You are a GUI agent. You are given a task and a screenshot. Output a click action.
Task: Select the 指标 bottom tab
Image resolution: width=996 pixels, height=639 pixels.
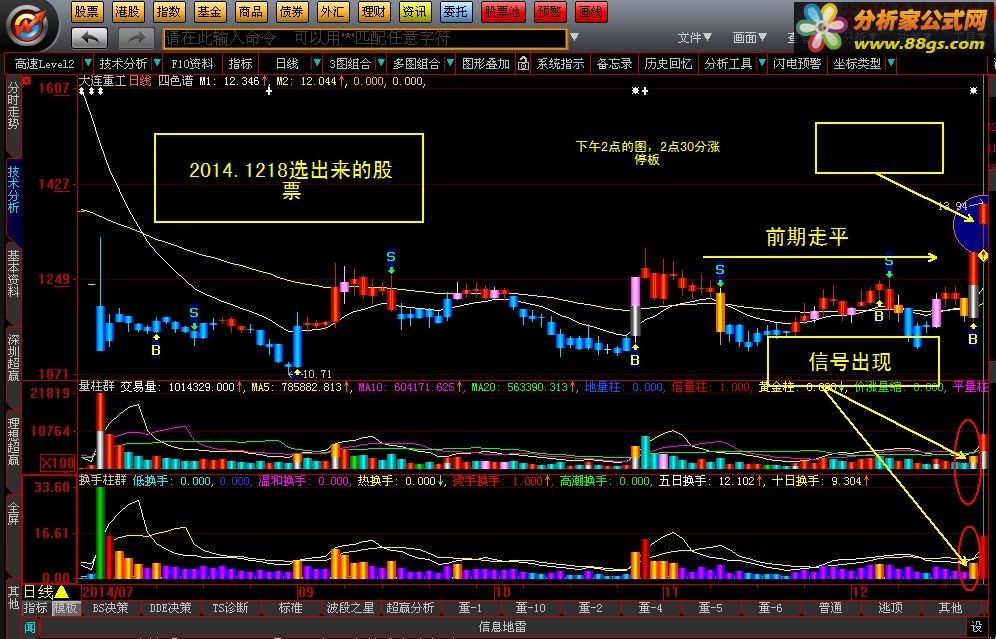(36, 608)
